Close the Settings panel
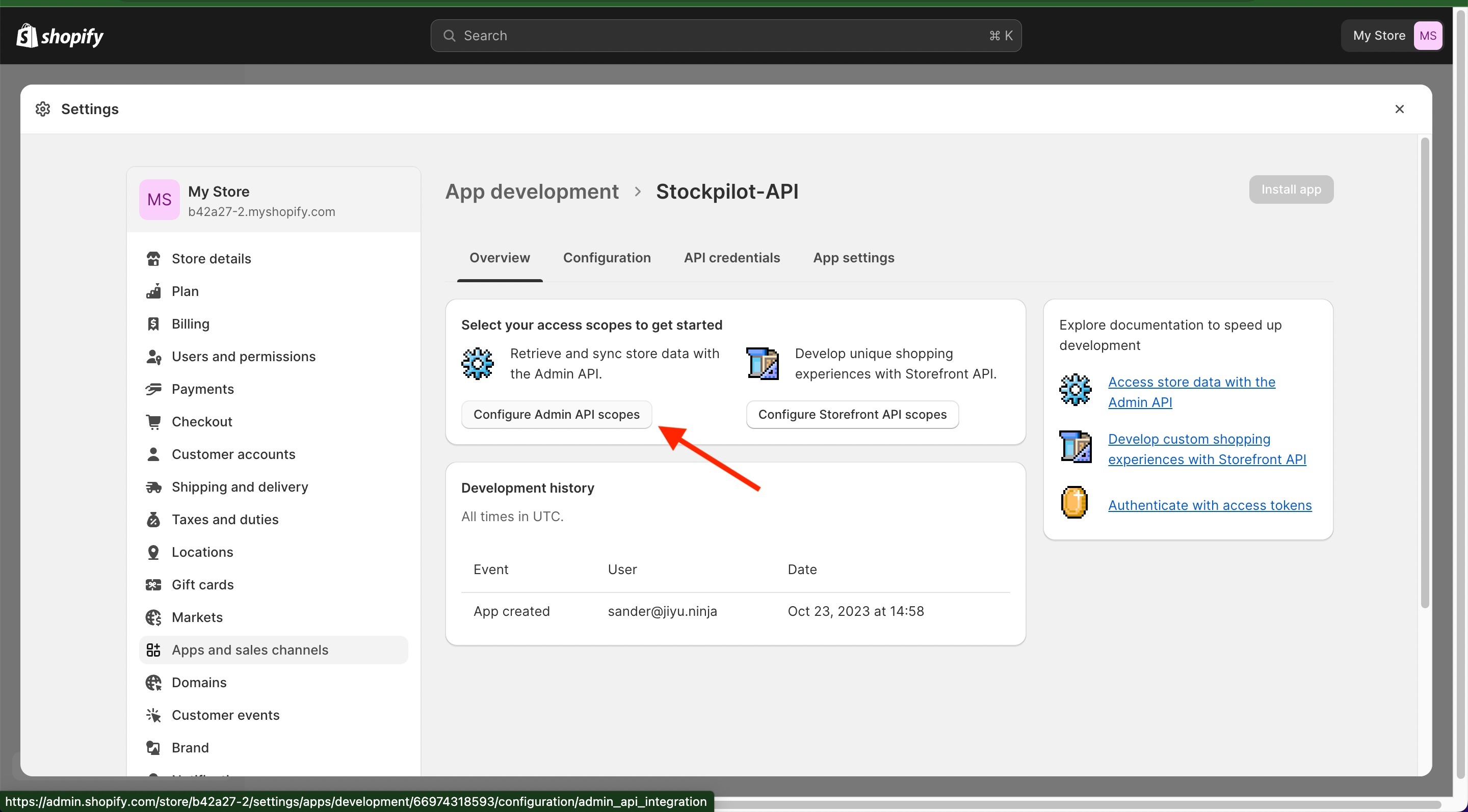 (x=1400, y=109)
